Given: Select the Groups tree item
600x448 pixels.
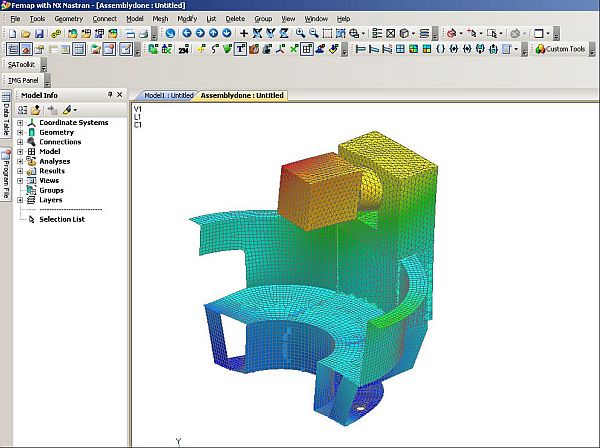Looking at the screenshot, I should [x=51, y=191].
